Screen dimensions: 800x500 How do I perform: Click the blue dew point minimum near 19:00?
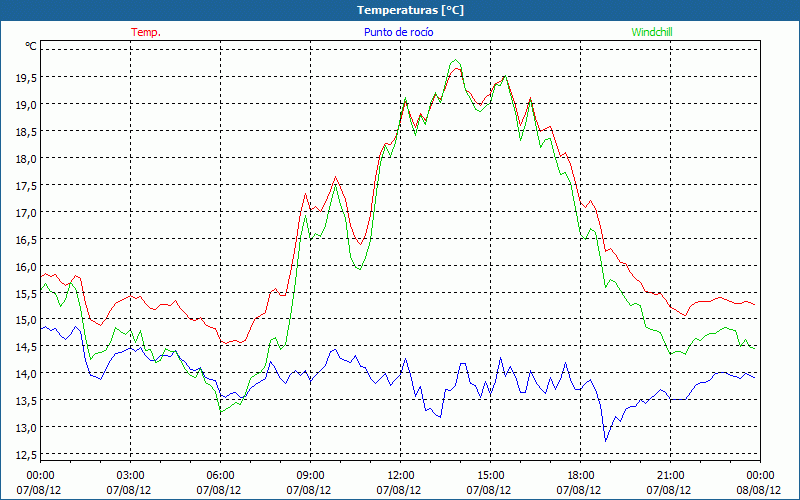[x=606, y=441]
